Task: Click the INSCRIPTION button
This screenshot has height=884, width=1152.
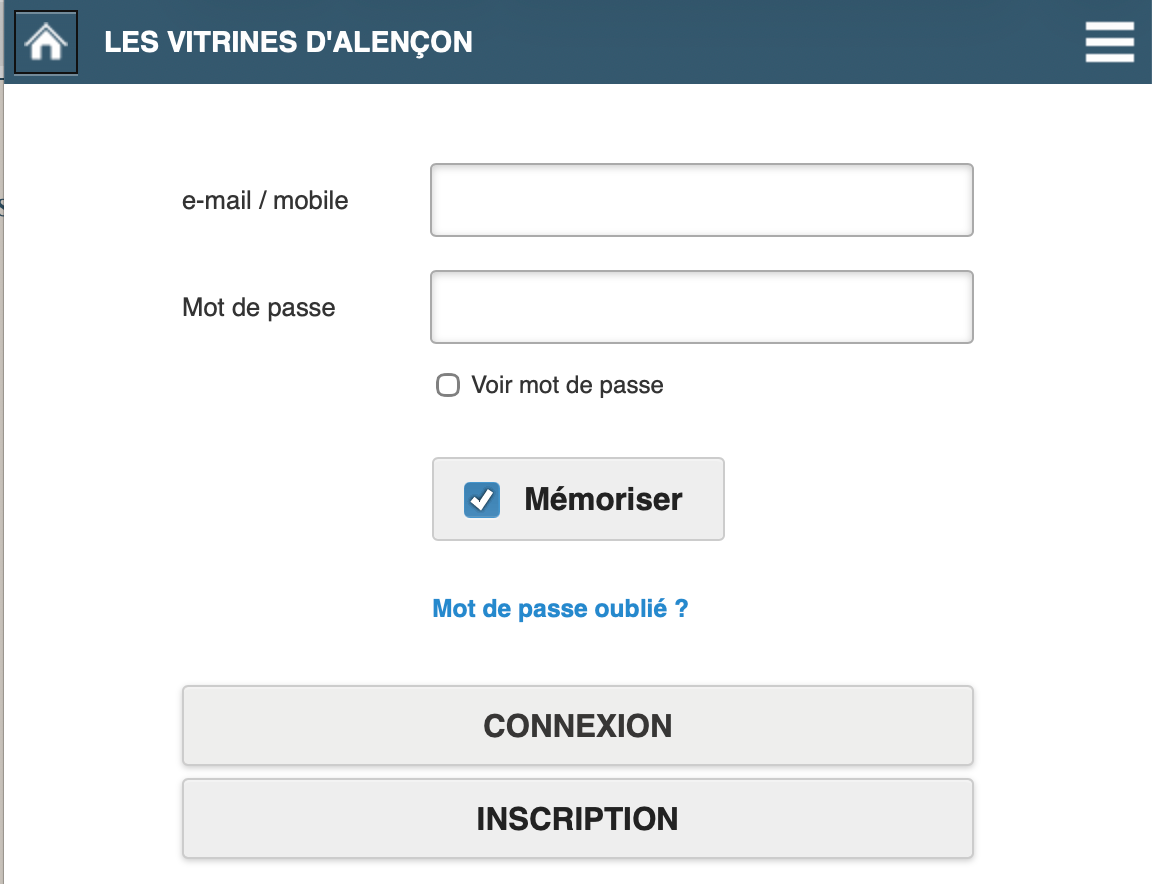Action: (x=577, y=819)
